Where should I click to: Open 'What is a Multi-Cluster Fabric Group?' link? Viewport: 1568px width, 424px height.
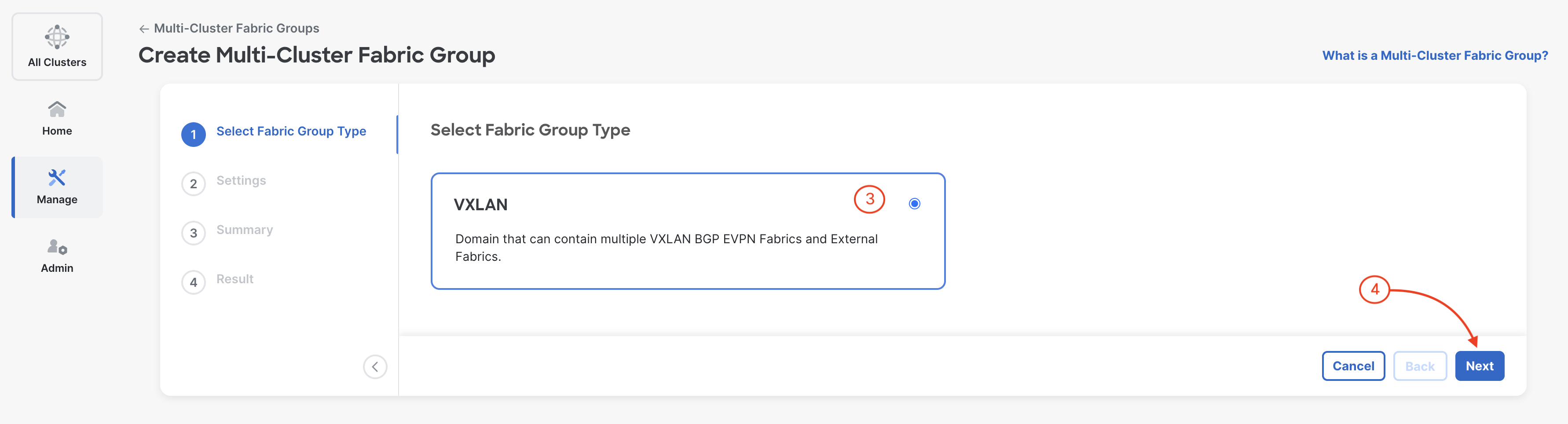[1435, 55]
